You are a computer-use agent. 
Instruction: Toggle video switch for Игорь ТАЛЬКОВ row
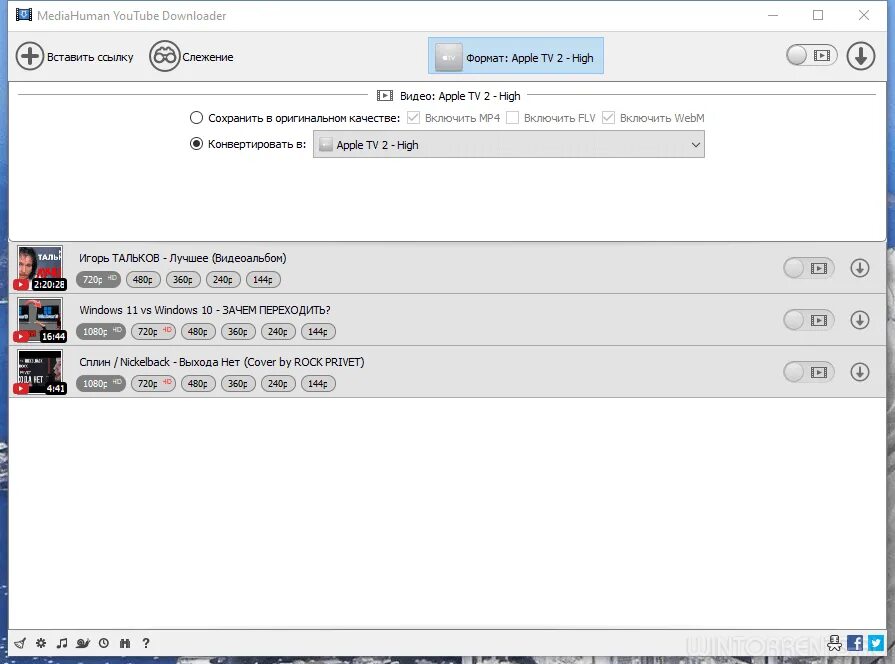pyautogui.click(x=809, y=268)
